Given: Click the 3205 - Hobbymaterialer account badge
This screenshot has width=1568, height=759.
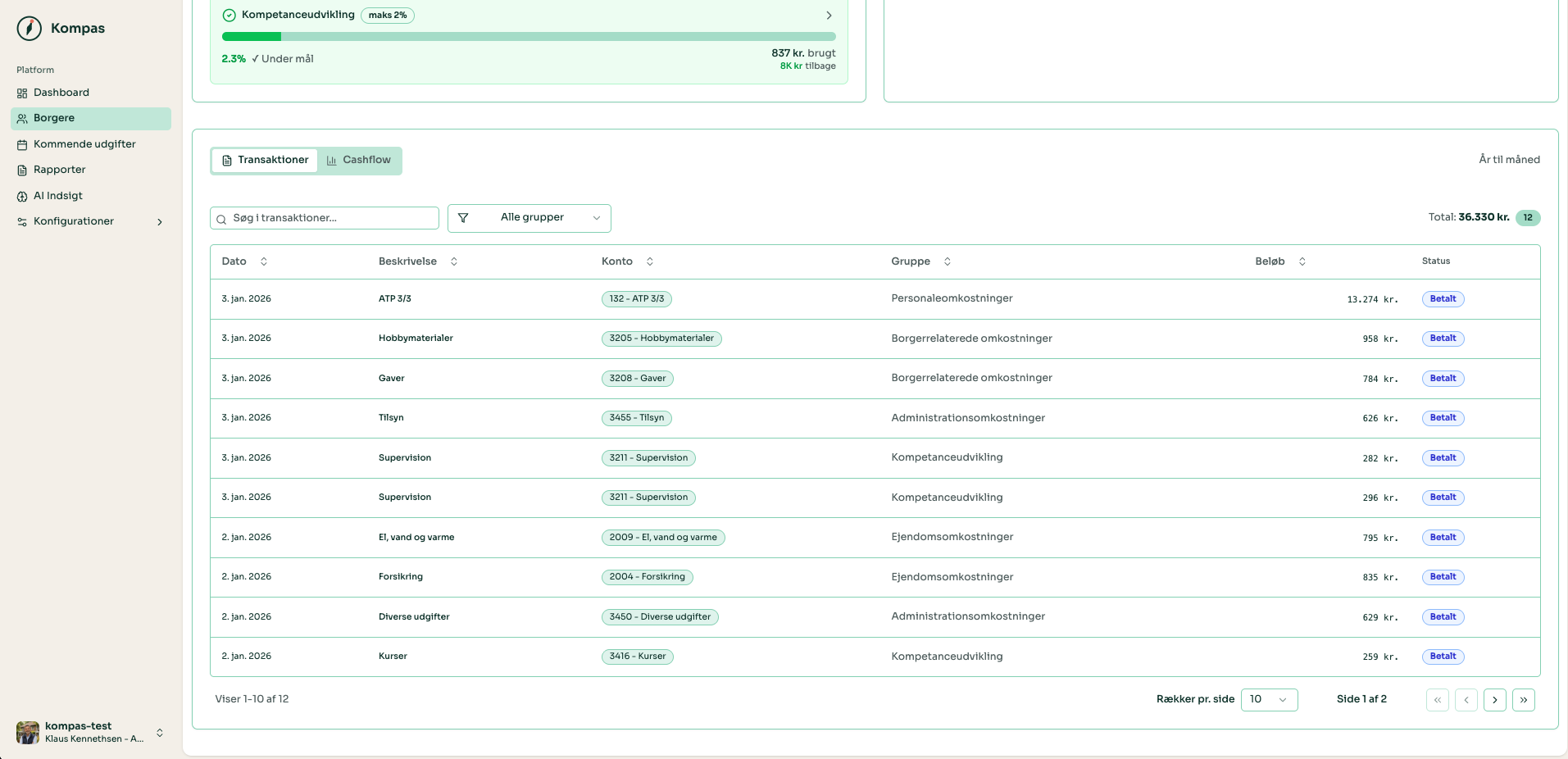Looking at the screenshot, I should [661, 339].
